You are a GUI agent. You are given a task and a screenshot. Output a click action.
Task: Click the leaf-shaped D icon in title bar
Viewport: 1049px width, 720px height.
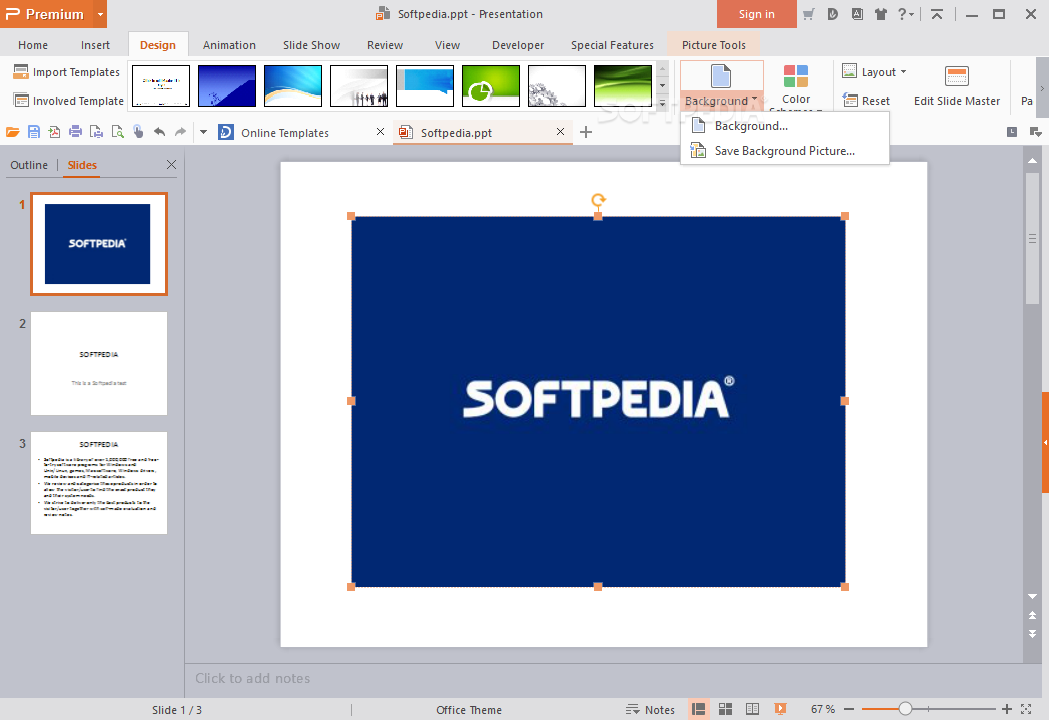[x=832, y=14]
